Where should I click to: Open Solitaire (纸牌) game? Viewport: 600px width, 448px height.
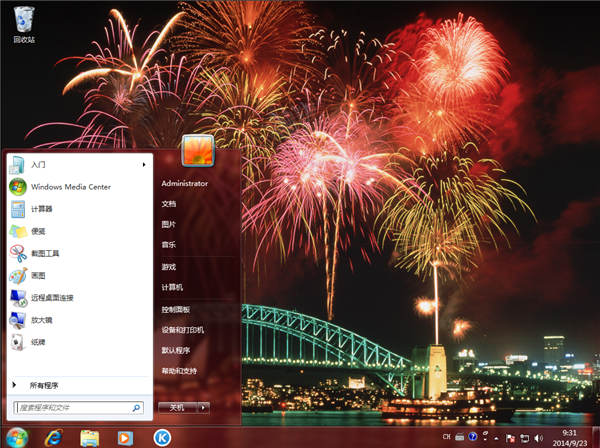tap(38, 342)
